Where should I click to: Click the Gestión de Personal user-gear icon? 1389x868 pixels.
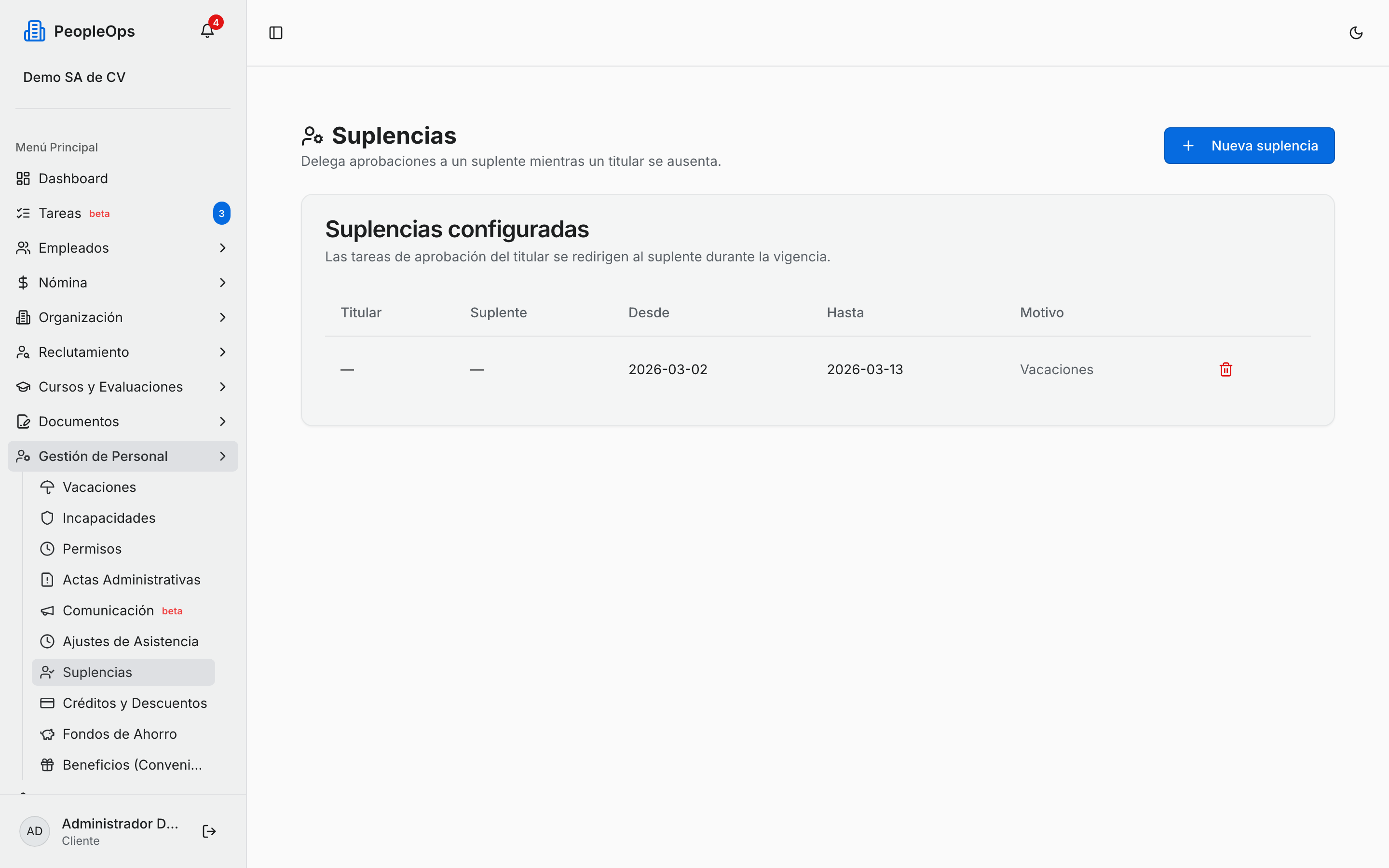(x=23, y=456)
